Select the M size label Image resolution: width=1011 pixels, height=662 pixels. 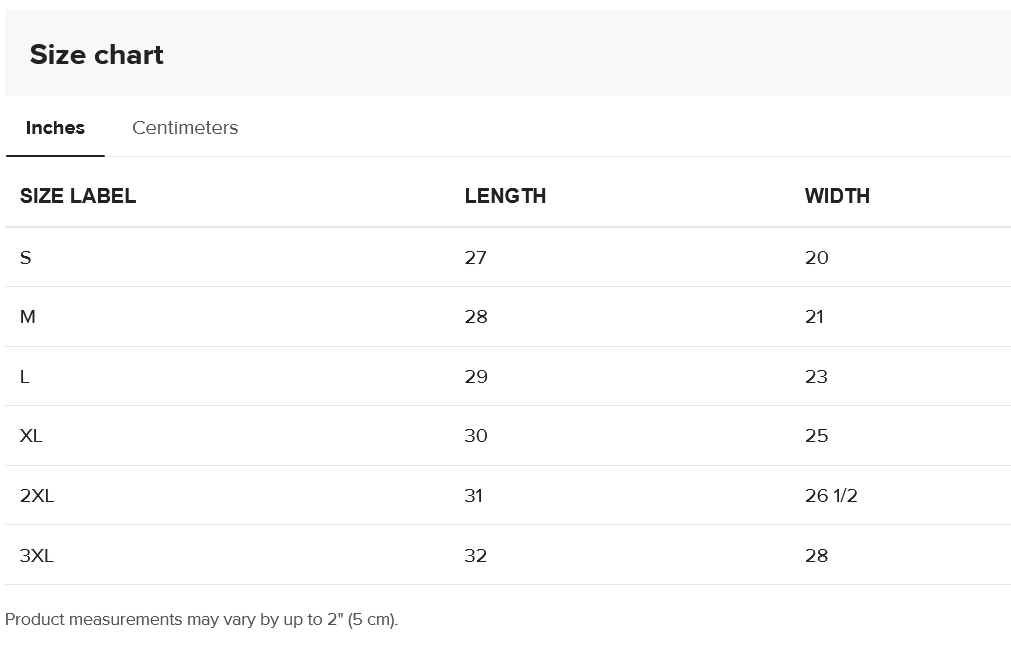28,317
